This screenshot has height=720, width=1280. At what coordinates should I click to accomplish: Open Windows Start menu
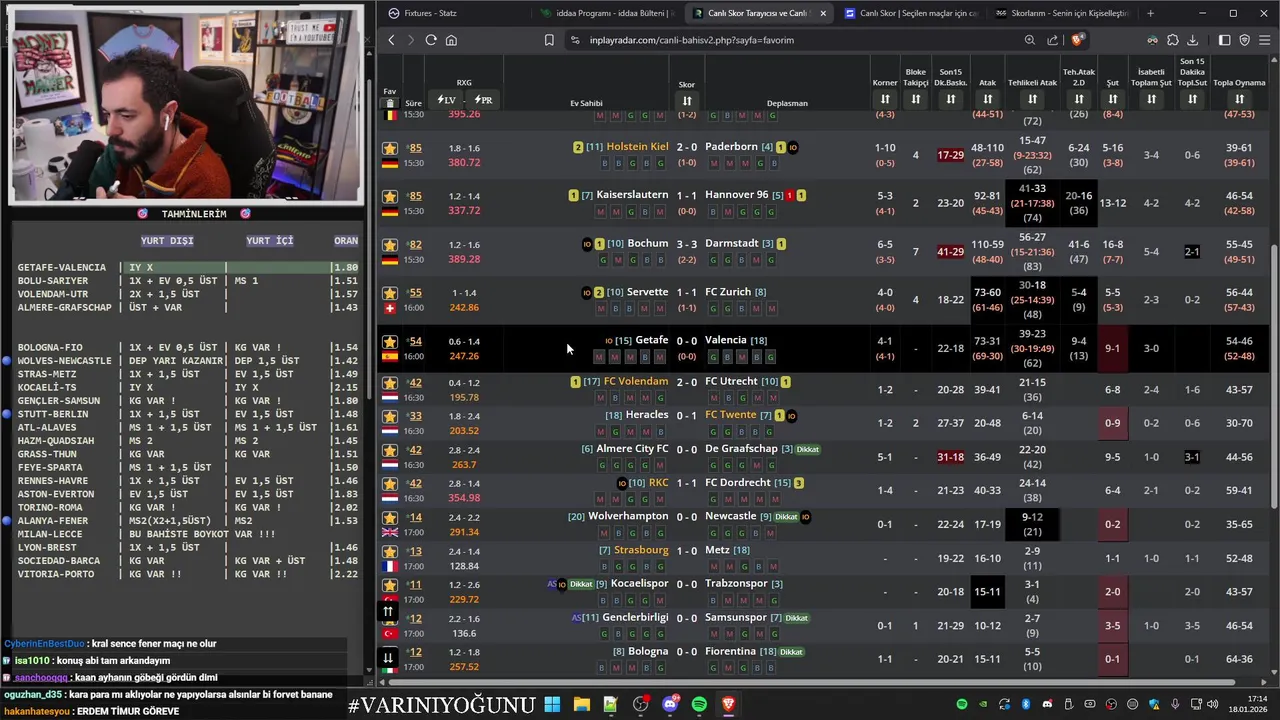click(552, 704)
